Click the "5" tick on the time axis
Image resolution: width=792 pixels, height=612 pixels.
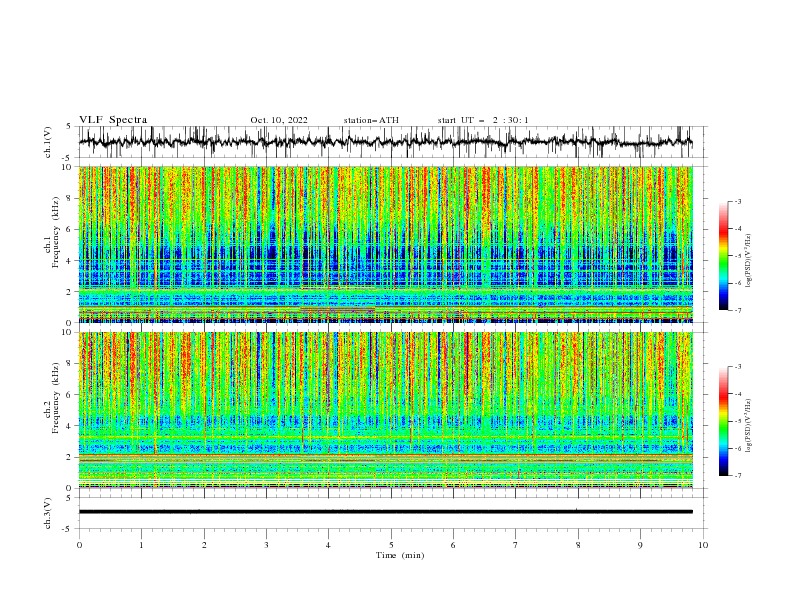[391, 545]
